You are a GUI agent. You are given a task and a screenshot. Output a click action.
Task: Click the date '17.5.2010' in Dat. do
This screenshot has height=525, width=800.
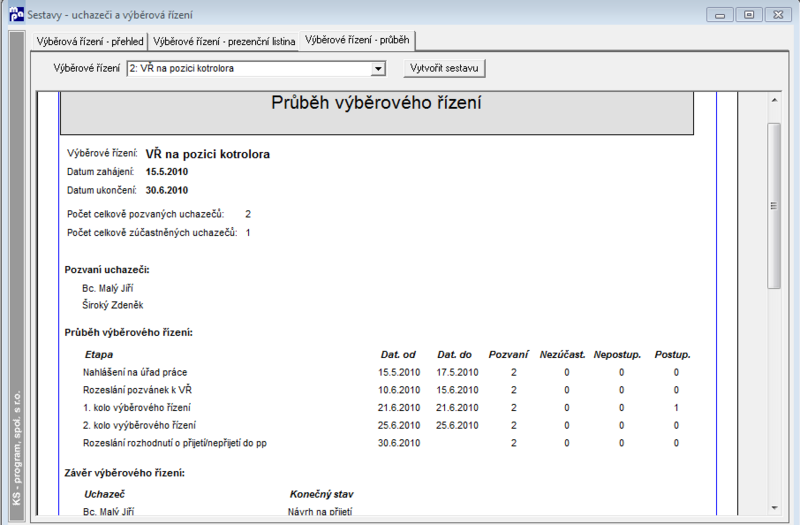457,372
